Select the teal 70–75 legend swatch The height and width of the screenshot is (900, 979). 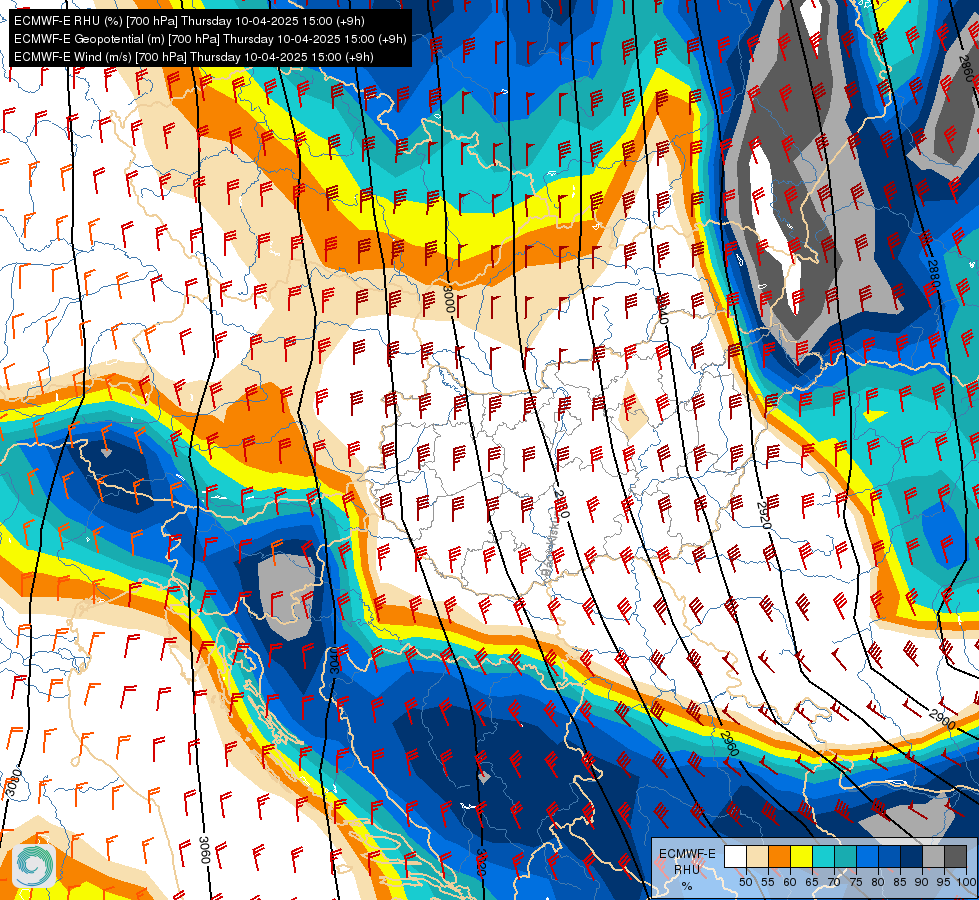click(x=845, y=856)
